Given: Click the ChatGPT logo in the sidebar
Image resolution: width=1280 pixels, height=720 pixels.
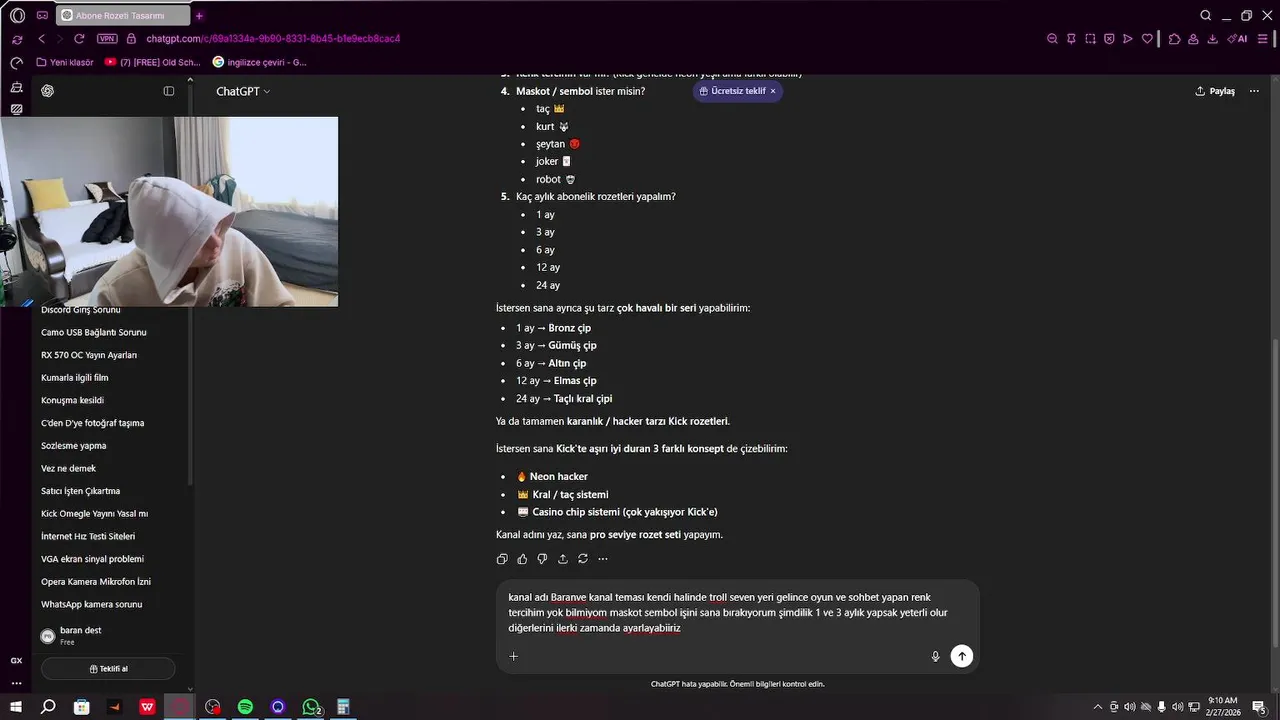Looking at the screenshot, I should coord(48,91).
